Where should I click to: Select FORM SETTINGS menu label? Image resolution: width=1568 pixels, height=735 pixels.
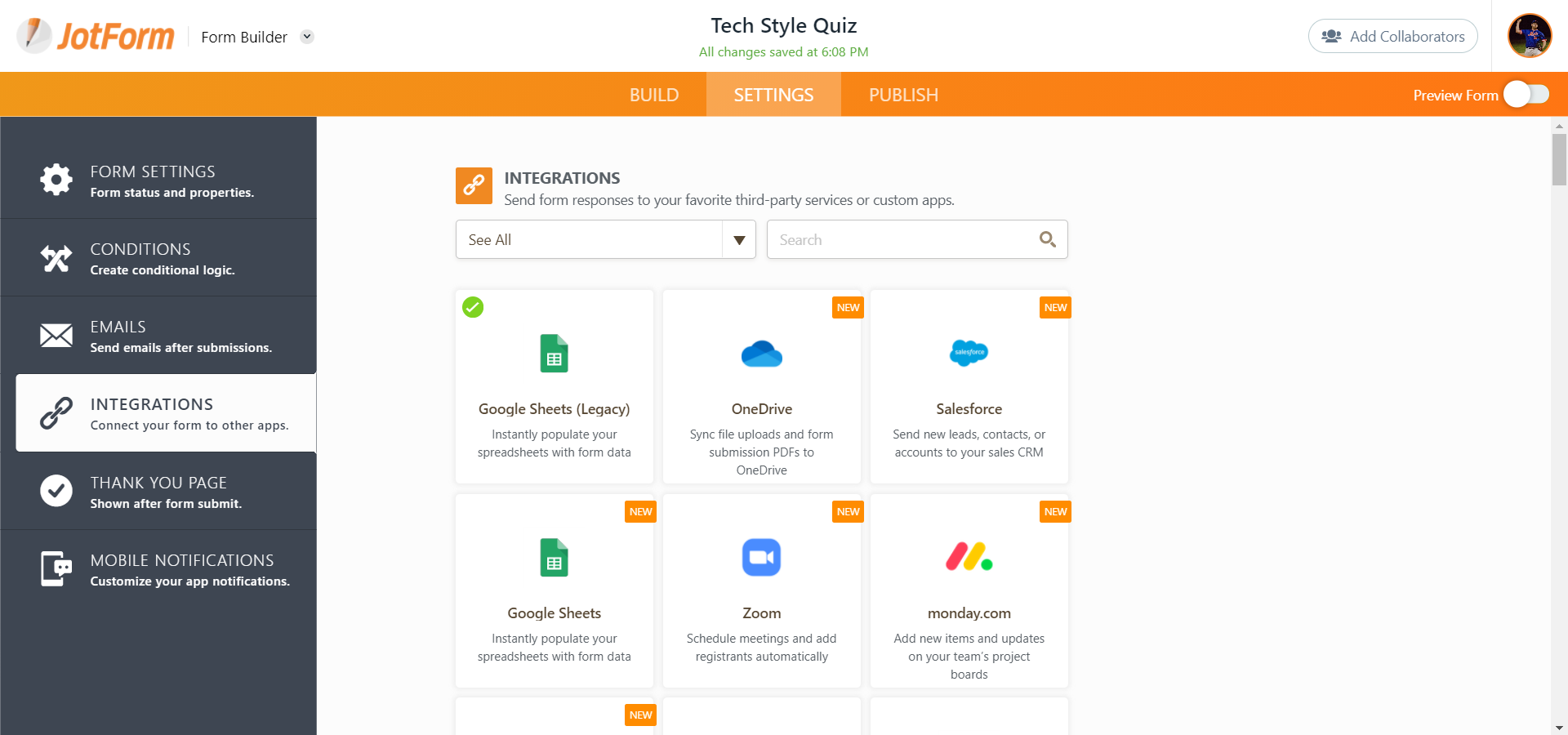153,171
